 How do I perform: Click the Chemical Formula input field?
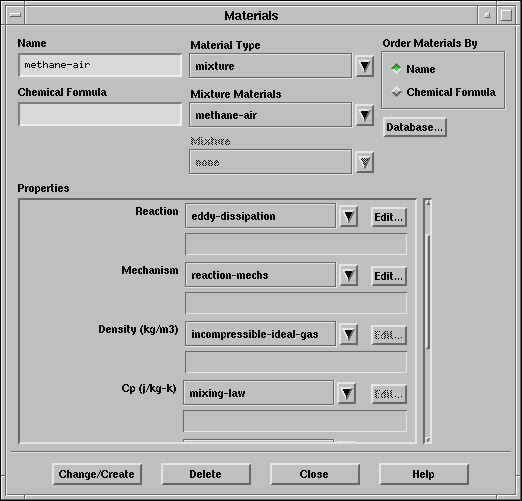click(x=100, y=114)
